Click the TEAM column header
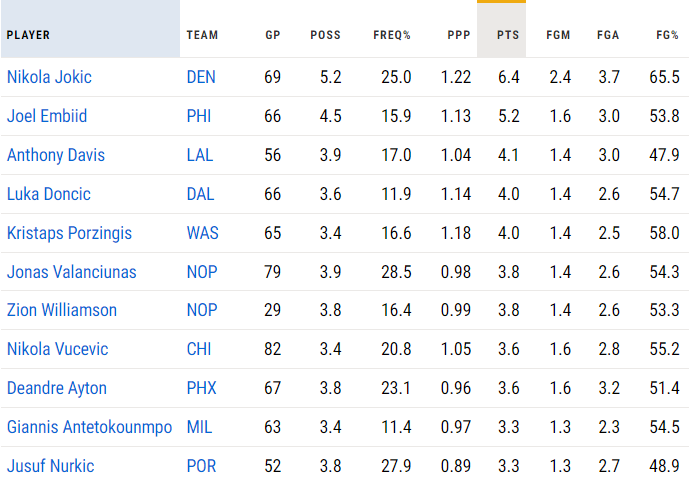 point(202,35)
